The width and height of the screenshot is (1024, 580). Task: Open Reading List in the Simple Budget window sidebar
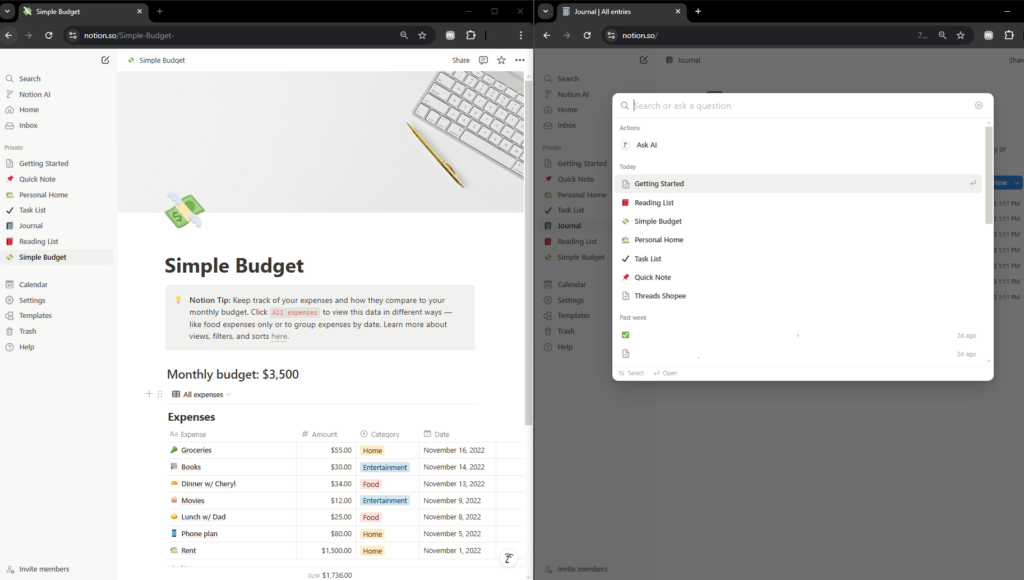coord(39,242)
